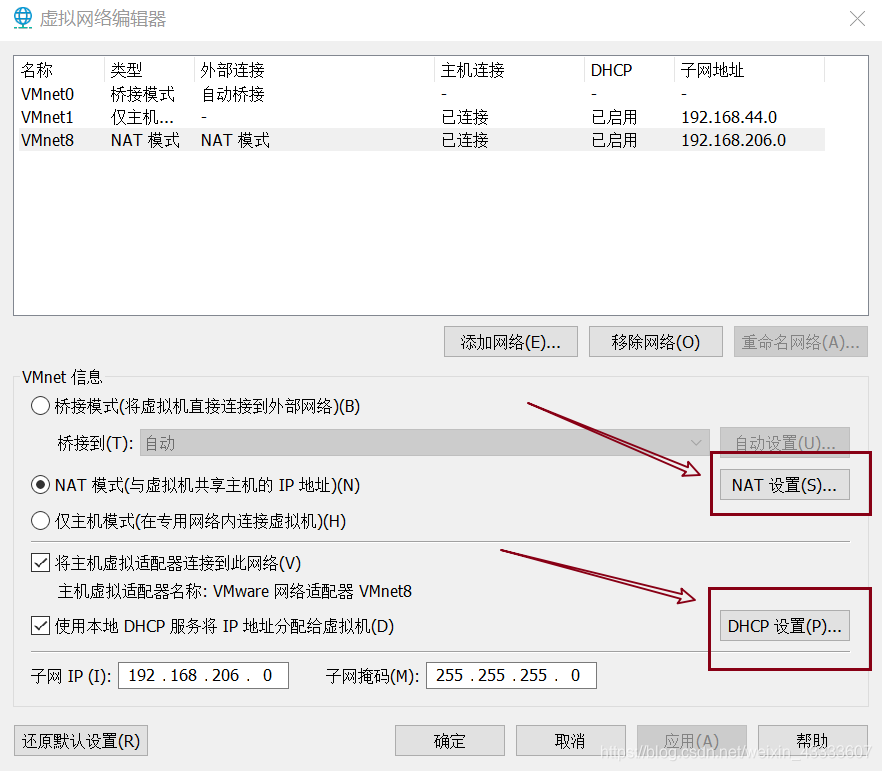Image resolution: width=882 pixels, height=771 pixels.
Task: Open DHCP 设置(P)... button
Action: (785, 626)
